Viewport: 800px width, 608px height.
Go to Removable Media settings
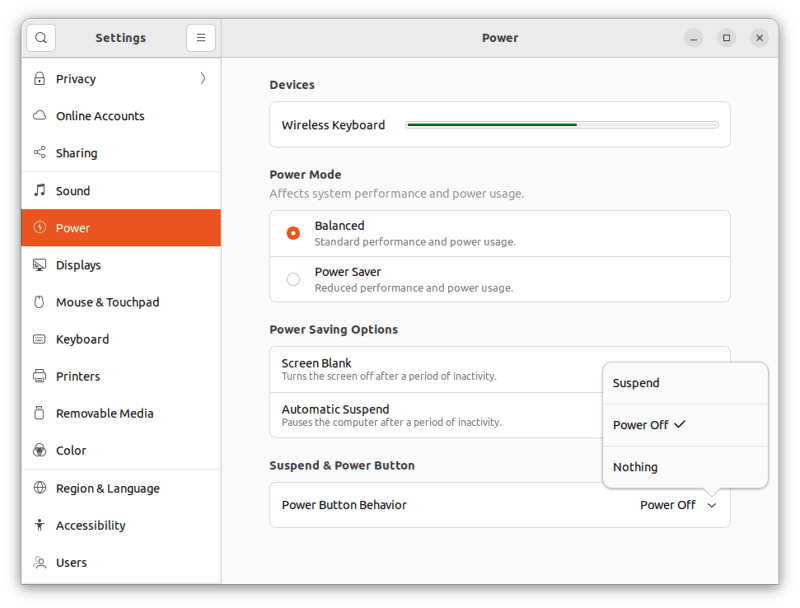pos(121,413)
